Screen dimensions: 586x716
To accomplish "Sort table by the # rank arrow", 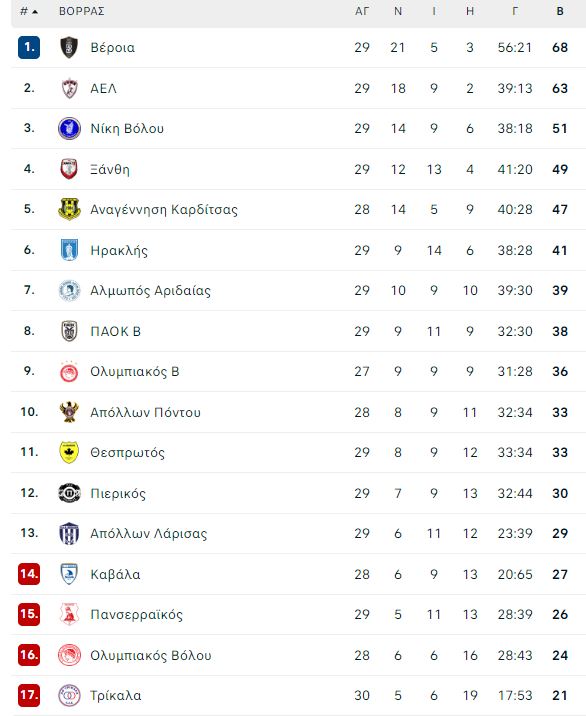I will click(x=29, y=11).
